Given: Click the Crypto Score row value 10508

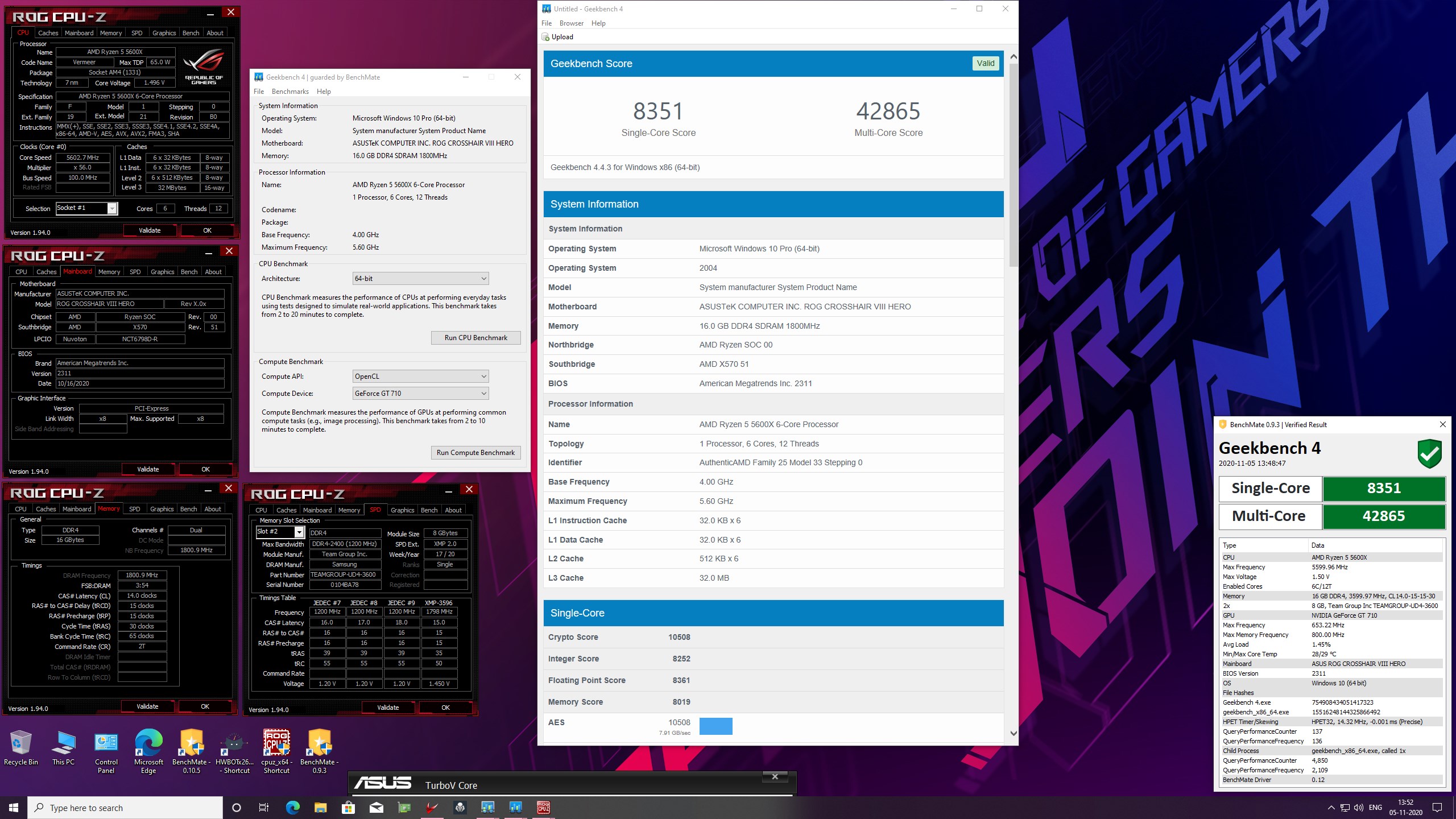Looking at the screenshot, I should coord(679,637).
